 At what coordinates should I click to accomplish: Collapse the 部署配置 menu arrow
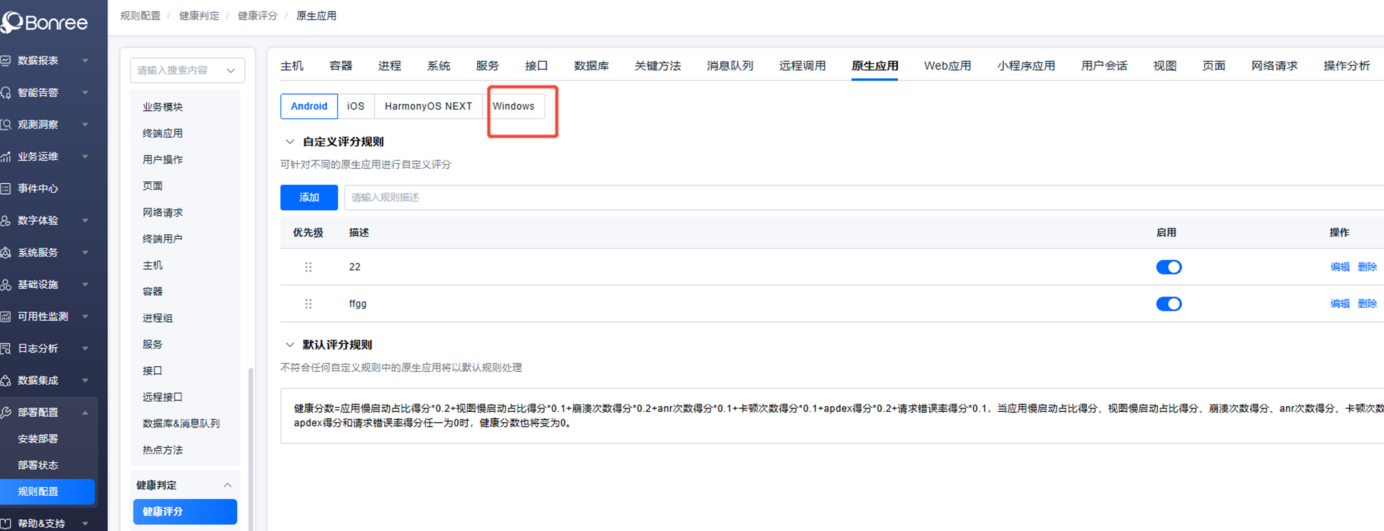pos(85,413)
